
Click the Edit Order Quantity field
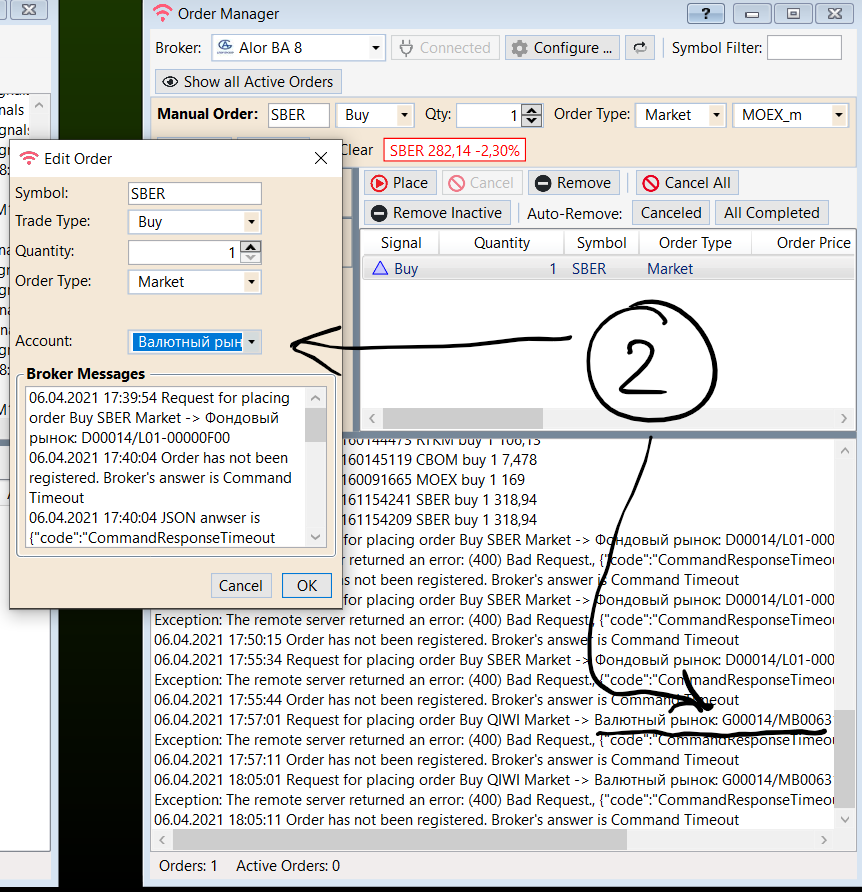(x=184, y=252)
